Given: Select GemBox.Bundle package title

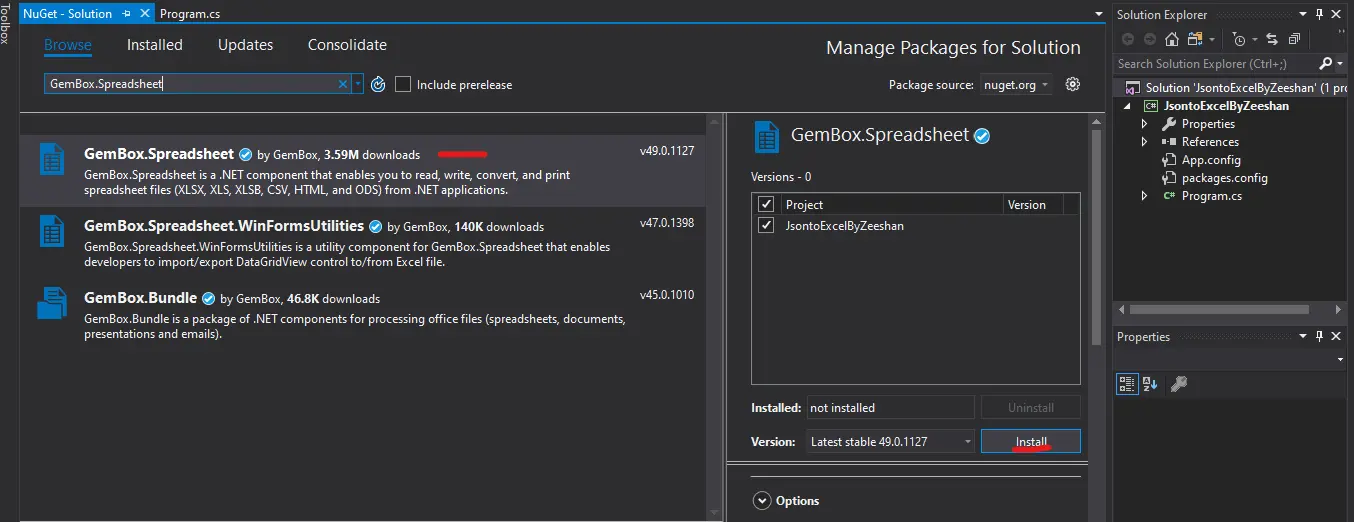Looking at the screenshot, I should [140, 298].
